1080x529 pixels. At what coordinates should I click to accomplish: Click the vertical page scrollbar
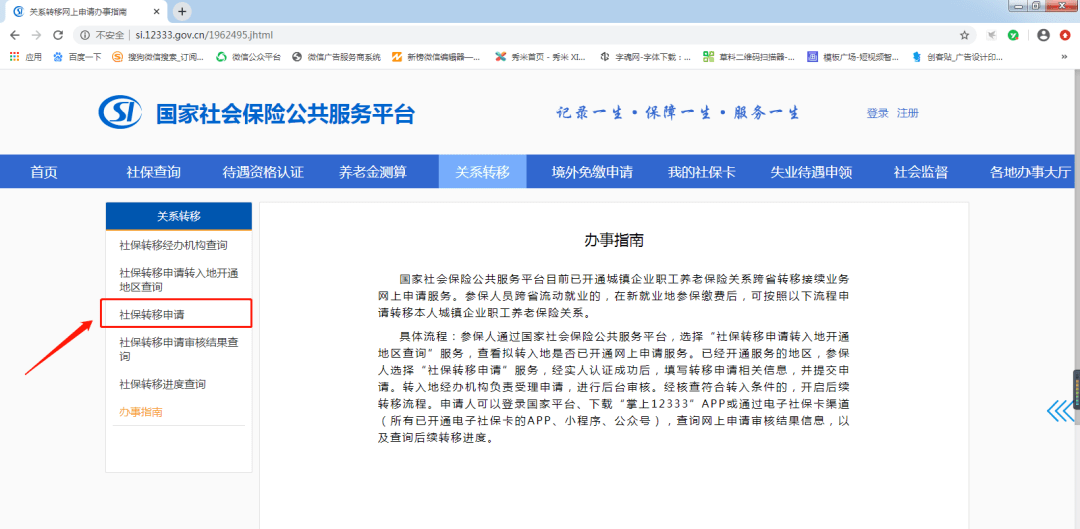coord(1075,276)
